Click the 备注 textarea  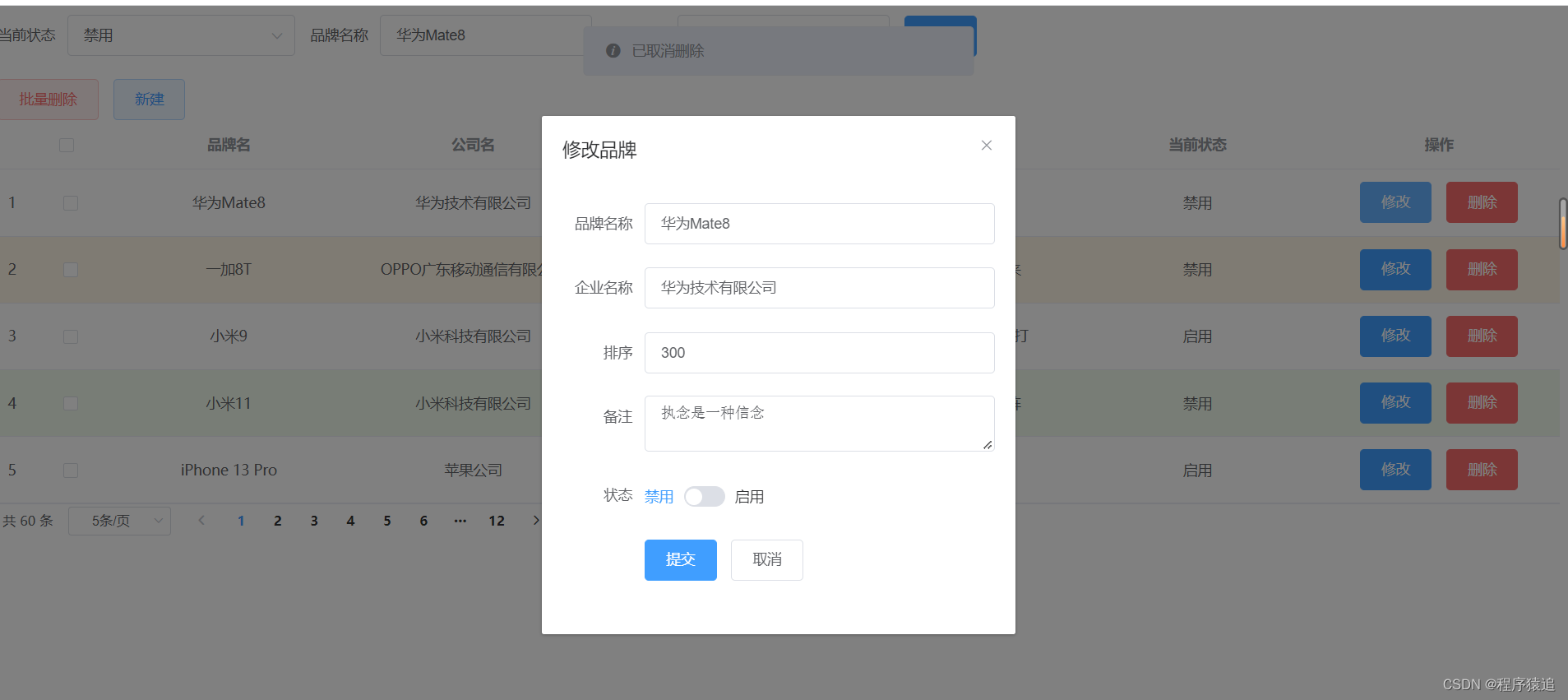pyautogui.click(x=819, y=424)
